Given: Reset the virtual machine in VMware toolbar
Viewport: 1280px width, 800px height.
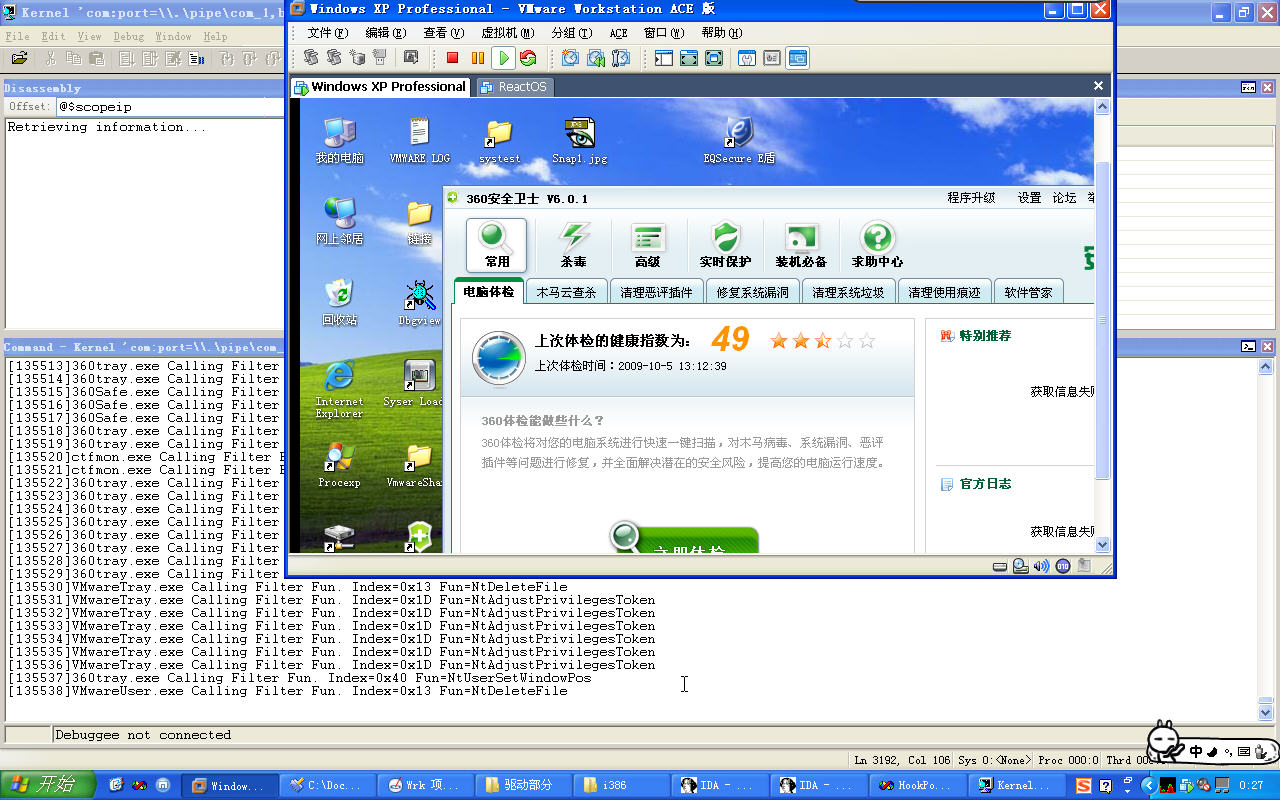Looking at the screenshot, I should [528, 58].
